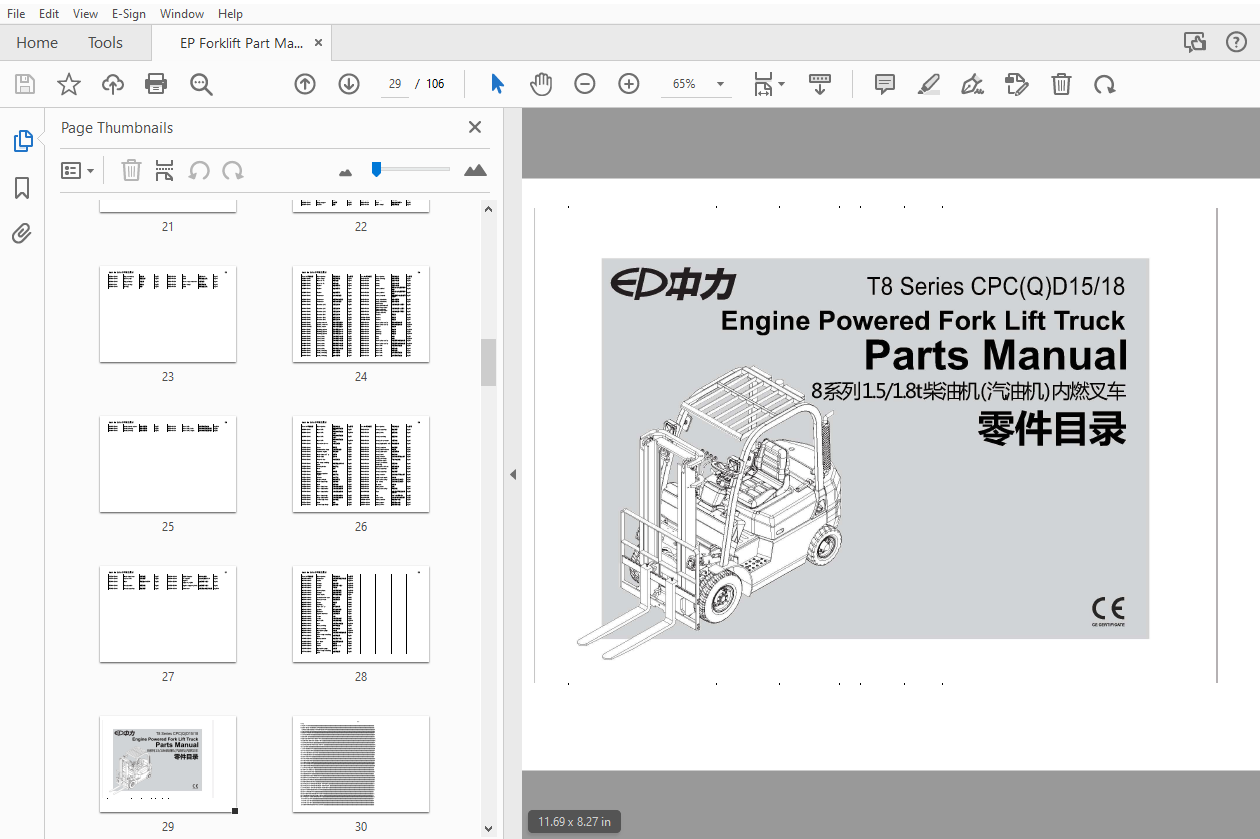Open the help question mark icon

click(x=1235, y=43)
